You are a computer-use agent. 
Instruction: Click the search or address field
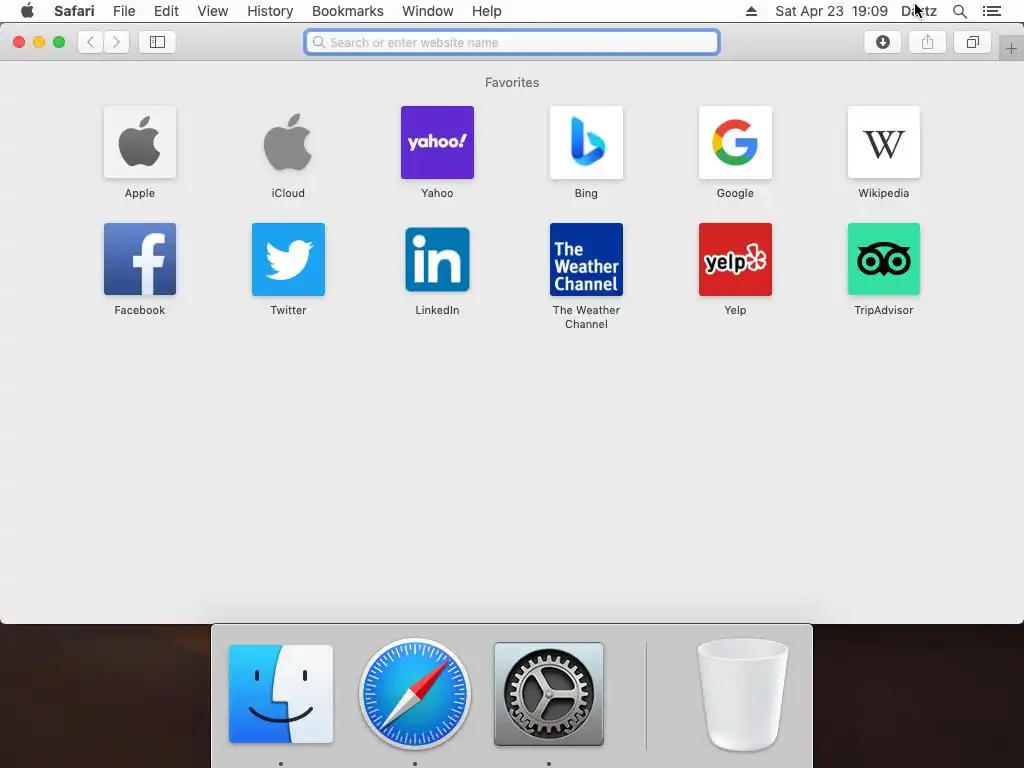coord(512,42)
